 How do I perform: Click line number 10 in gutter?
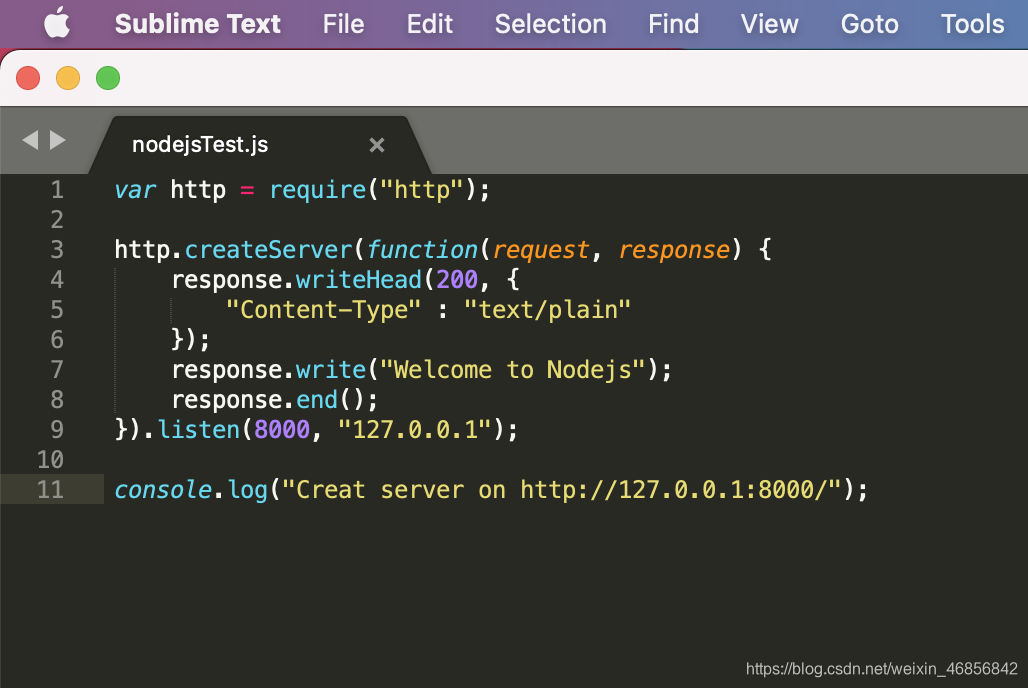coord(50,460)
